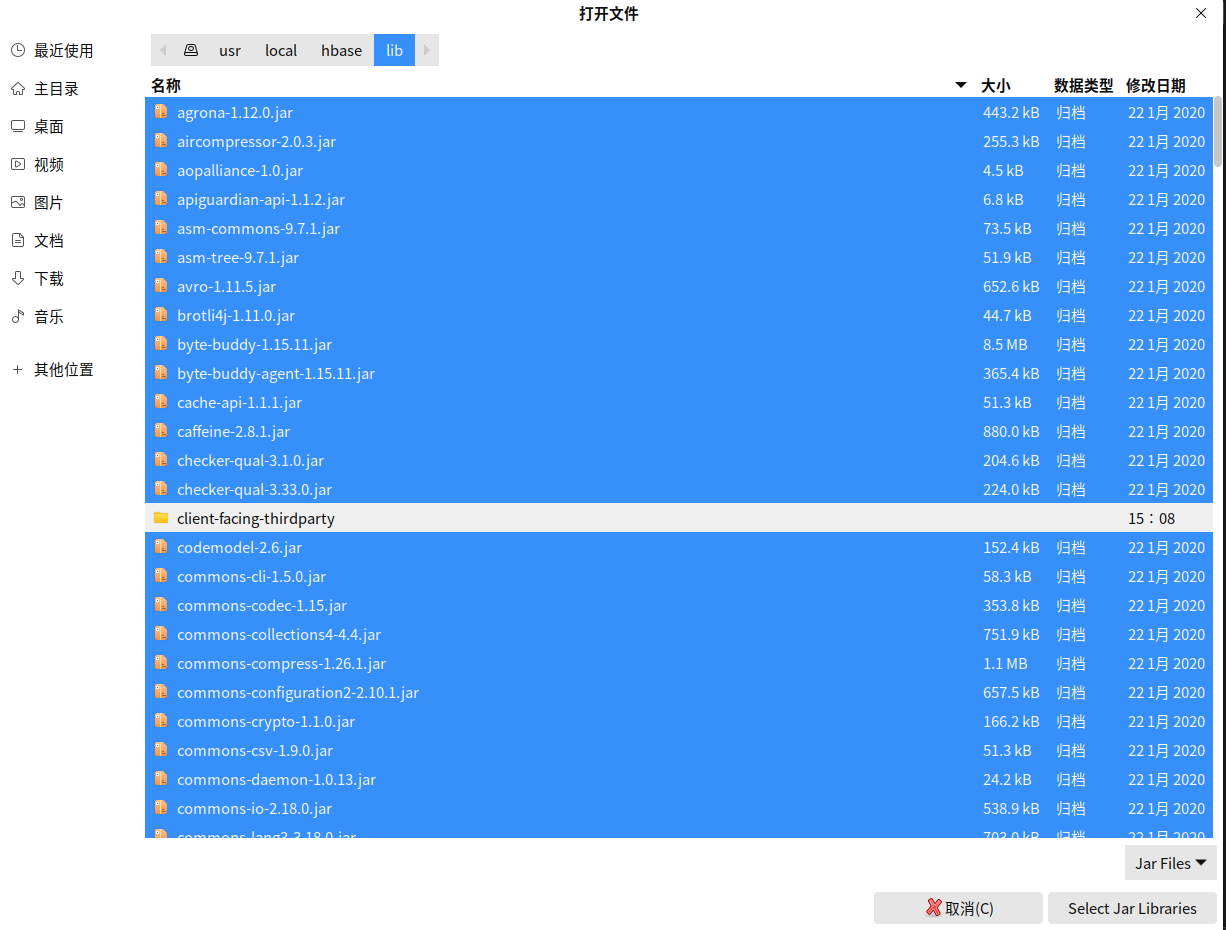The height and width of the screenshot is (930, 1226).
Task: Click the jar icon of agrona-1.12.0.jar
Action: point(161,112)
